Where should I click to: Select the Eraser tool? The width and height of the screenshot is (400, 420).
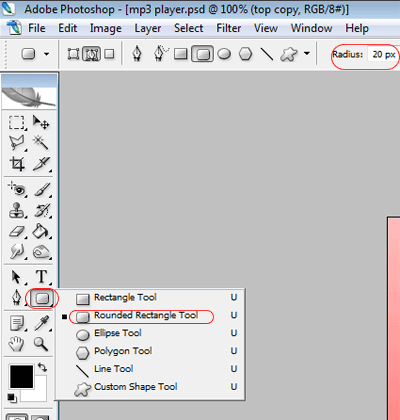tap(17, 231)
